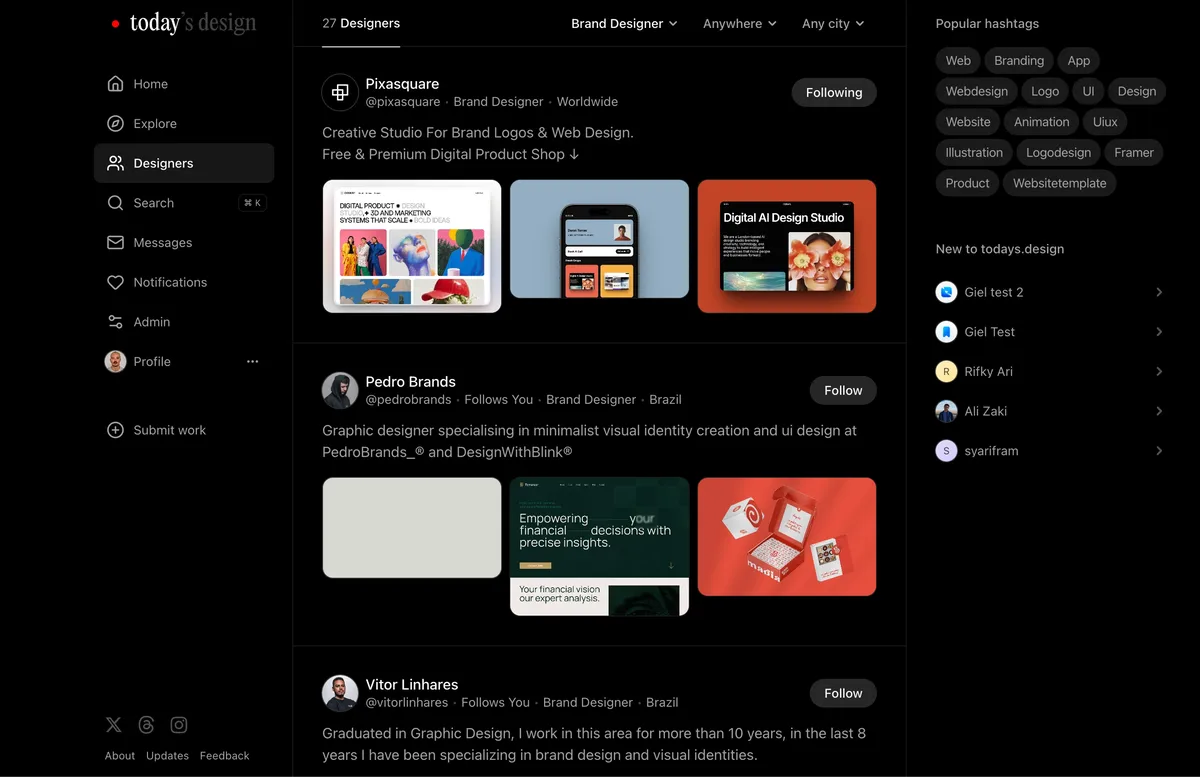Image resolution: width=1200 pixels, height=777 pixels.
Task: Open the Brand Designer filter dropdown
Action: click(x=624, y=23)
